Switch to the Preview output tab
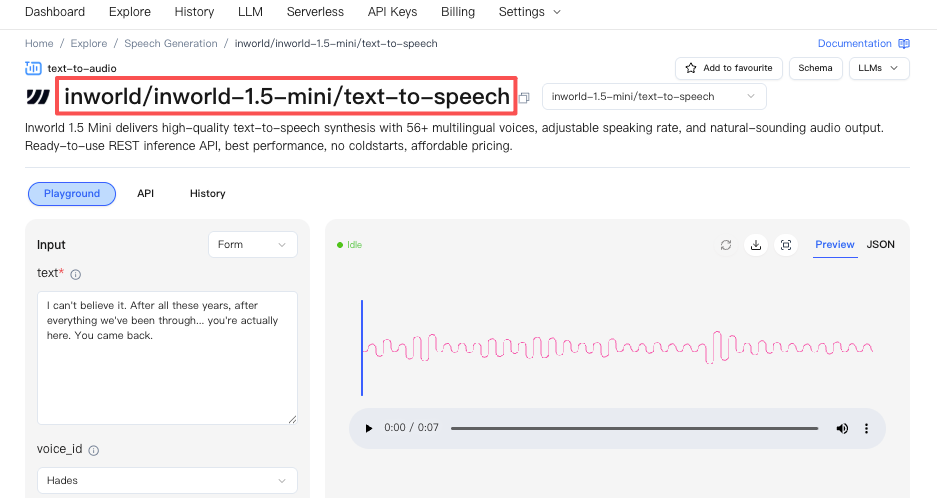The height and width of the screenshot is (498, 937). coord(835,245)
